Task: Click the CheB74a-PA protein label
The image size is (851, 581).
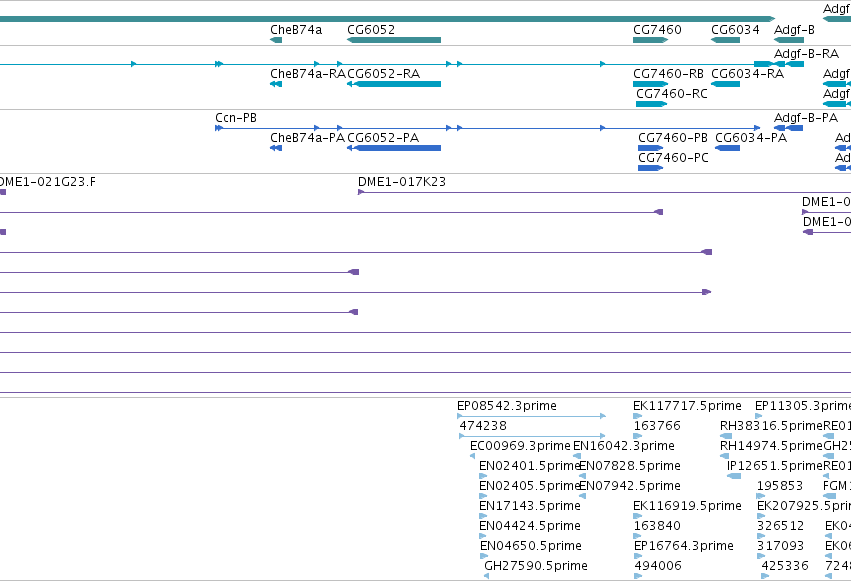Action: click(x=307, y=138)
